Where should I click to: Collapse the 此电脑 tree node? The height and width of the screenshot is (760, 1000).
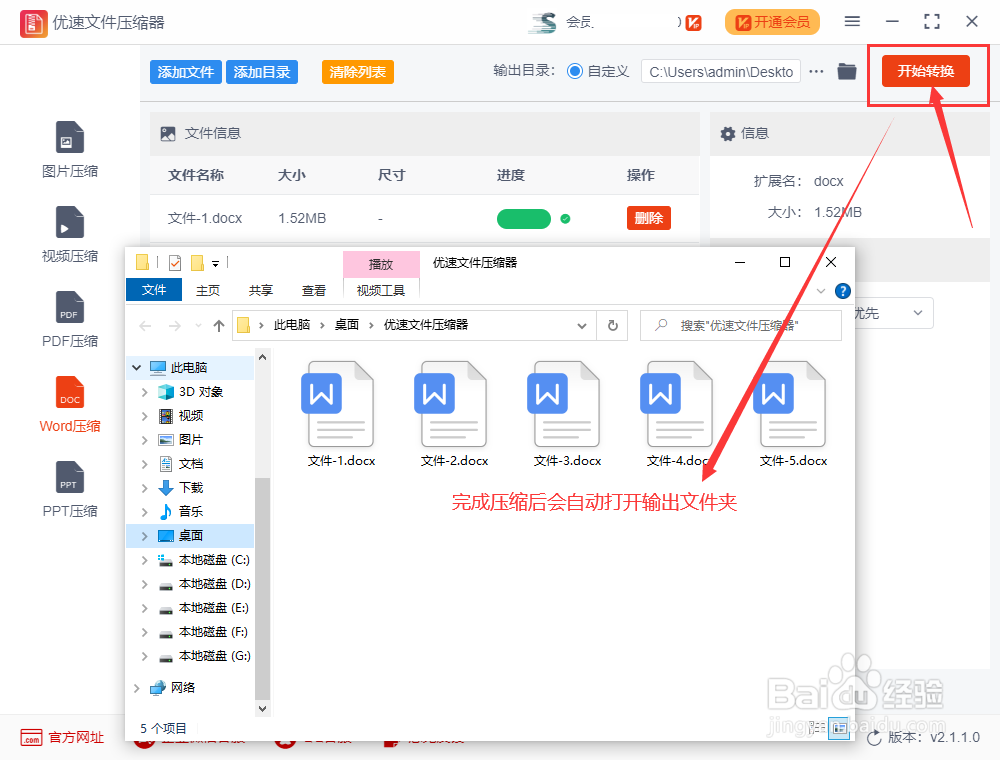pos(136,367)
